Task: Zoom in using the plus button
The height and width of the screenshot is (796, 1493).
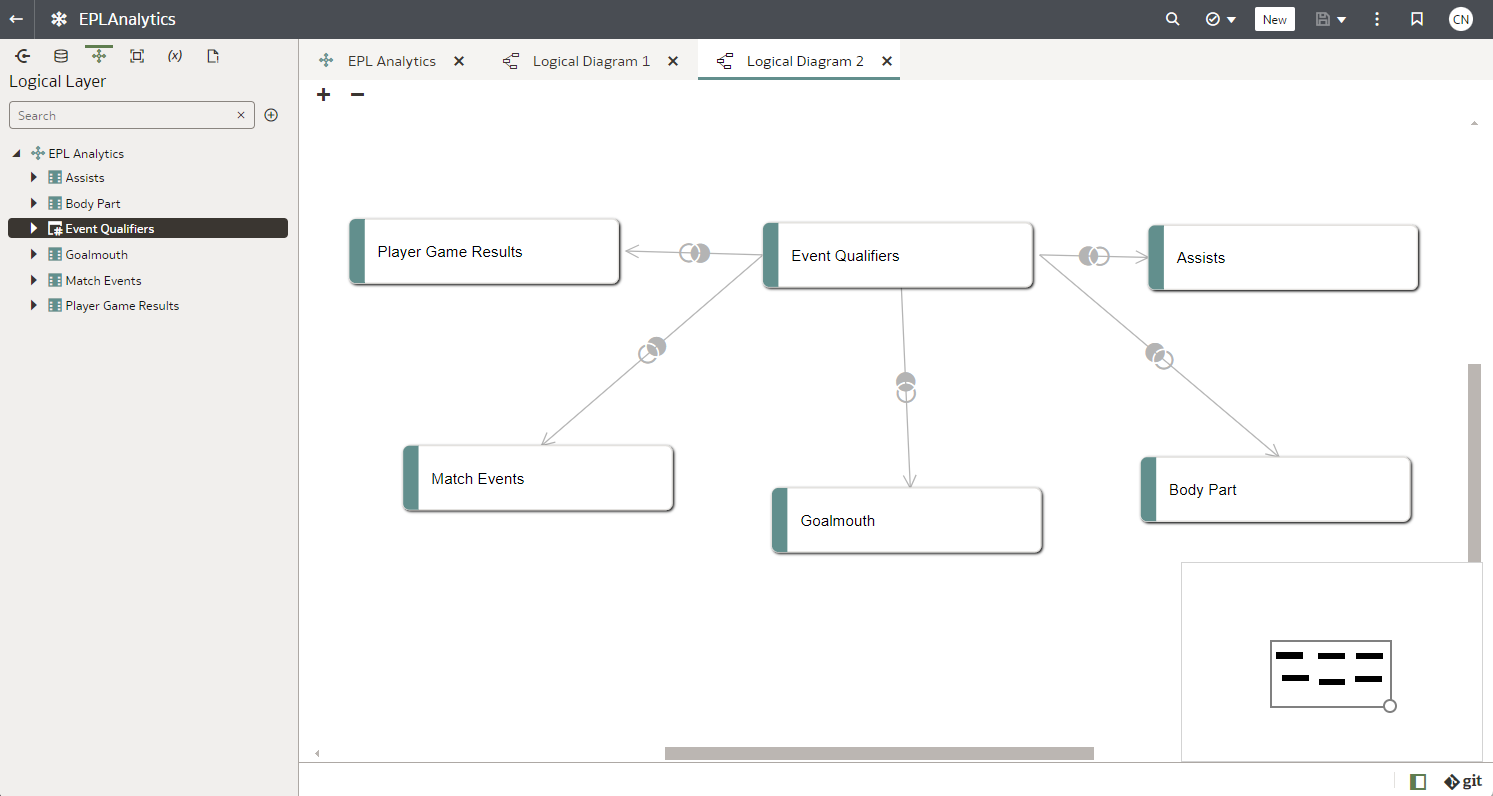Action: [x=323, y=94]
